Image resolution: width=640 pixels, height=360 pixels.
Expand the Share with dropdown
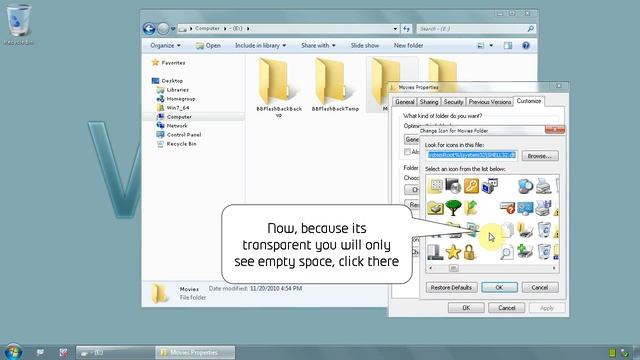[x=318, y=45]
